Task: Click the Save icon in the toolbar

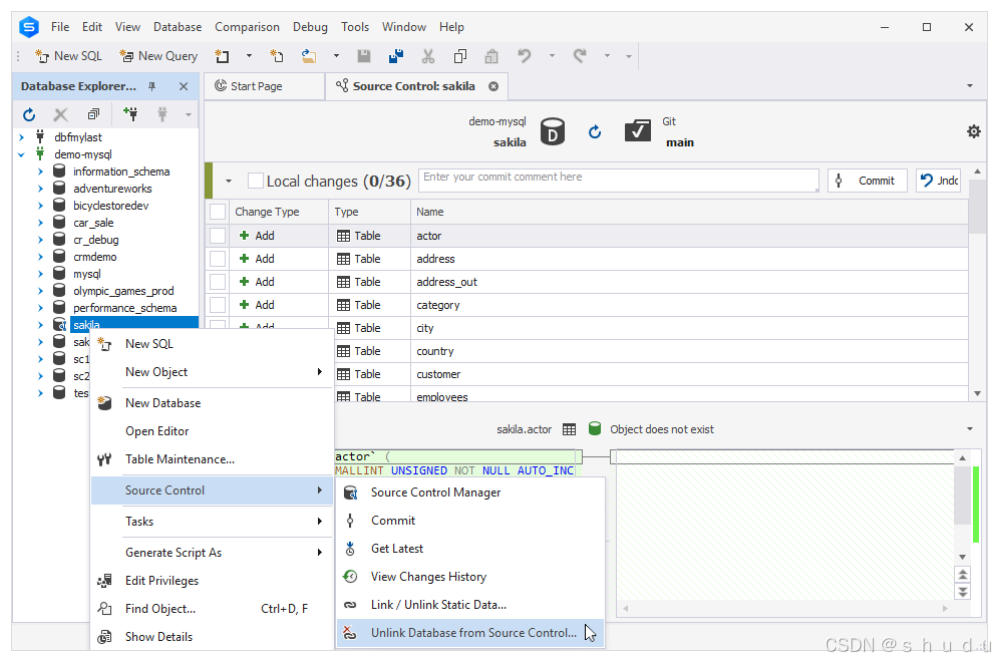Action: coord(363,56)
